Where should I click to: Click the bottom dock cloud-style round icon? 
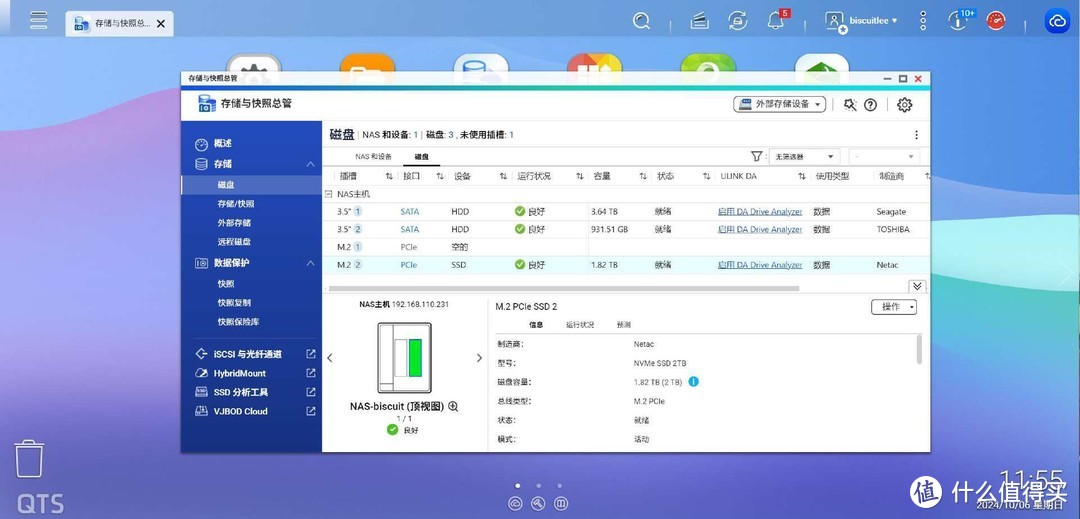pyautogui.click(x=515, y=504)
